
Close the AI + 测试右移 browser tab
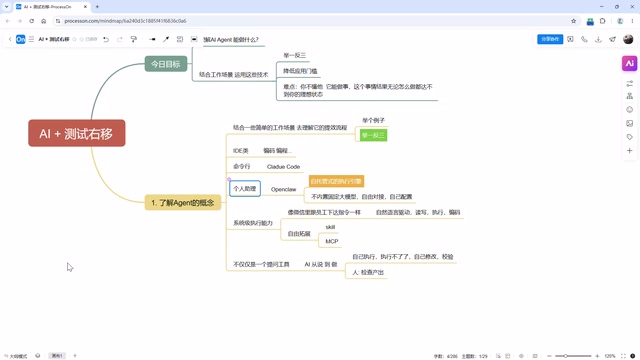pyautogui.click(x=85, y=7)
